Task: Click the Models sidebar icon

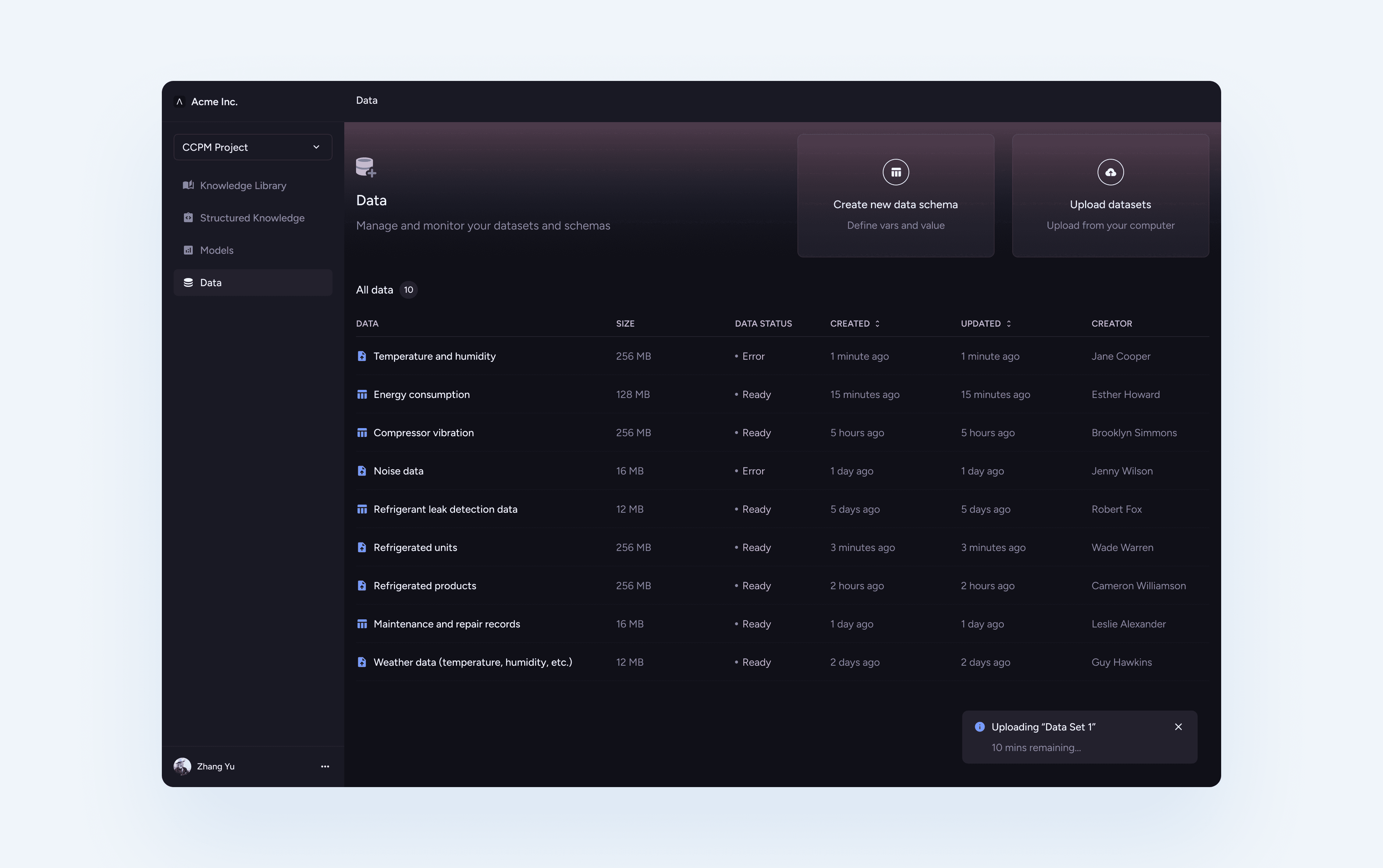Action: tap(188, 250)
